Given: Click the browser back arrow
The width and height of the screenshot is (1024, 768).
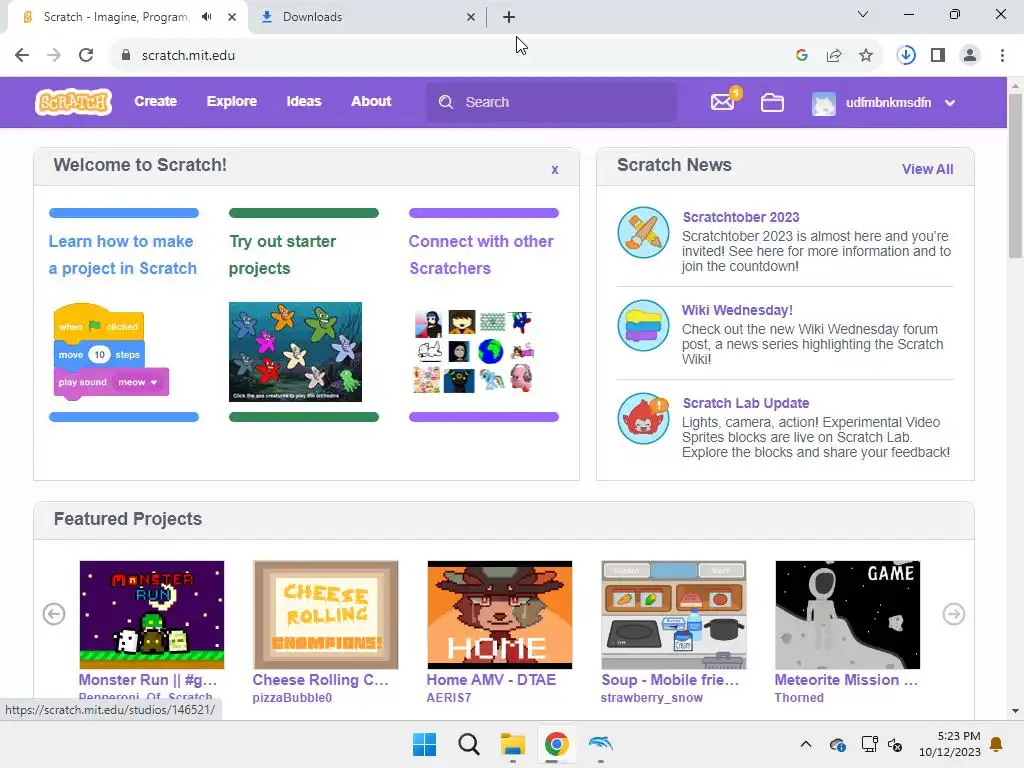Looking at the screenshot, I should click(x=22, y=56).
